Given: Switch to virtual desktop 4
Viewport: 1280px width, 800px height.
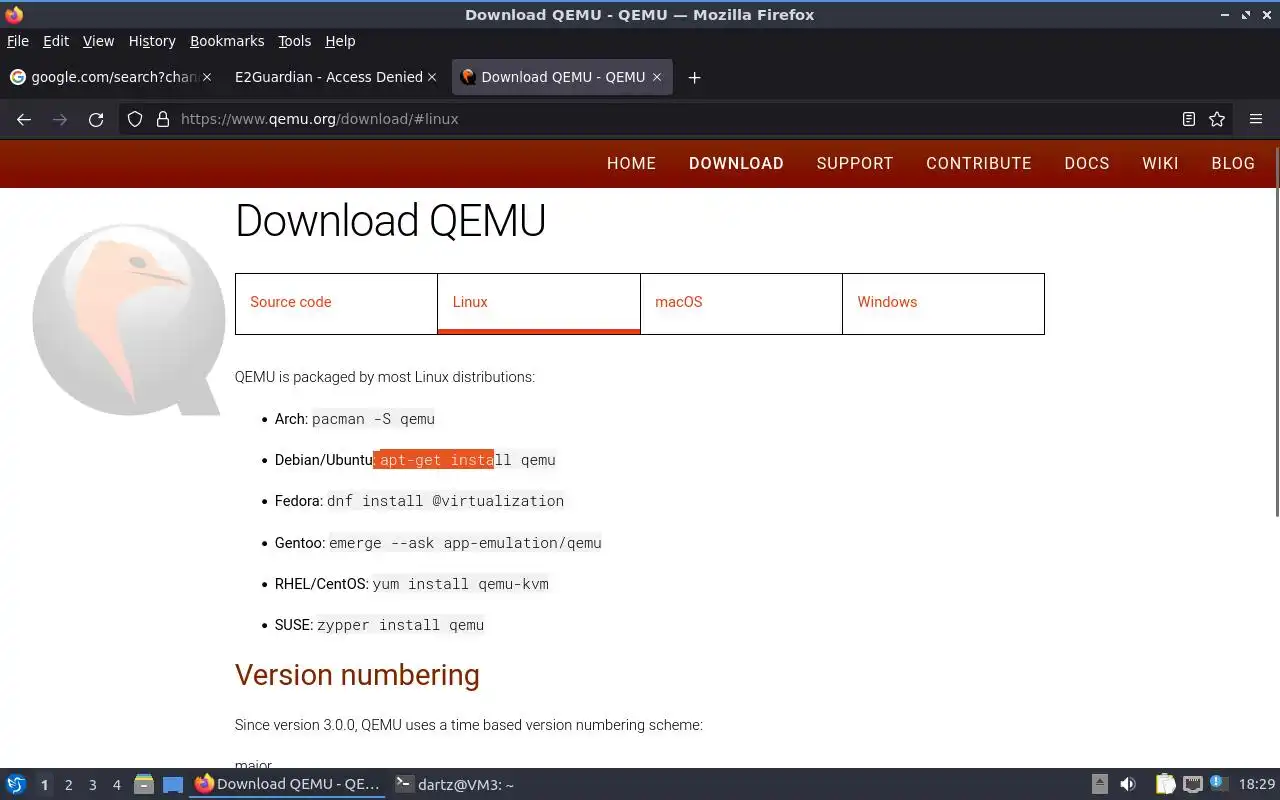Looking at the screenshot, I should pos(116,785).
